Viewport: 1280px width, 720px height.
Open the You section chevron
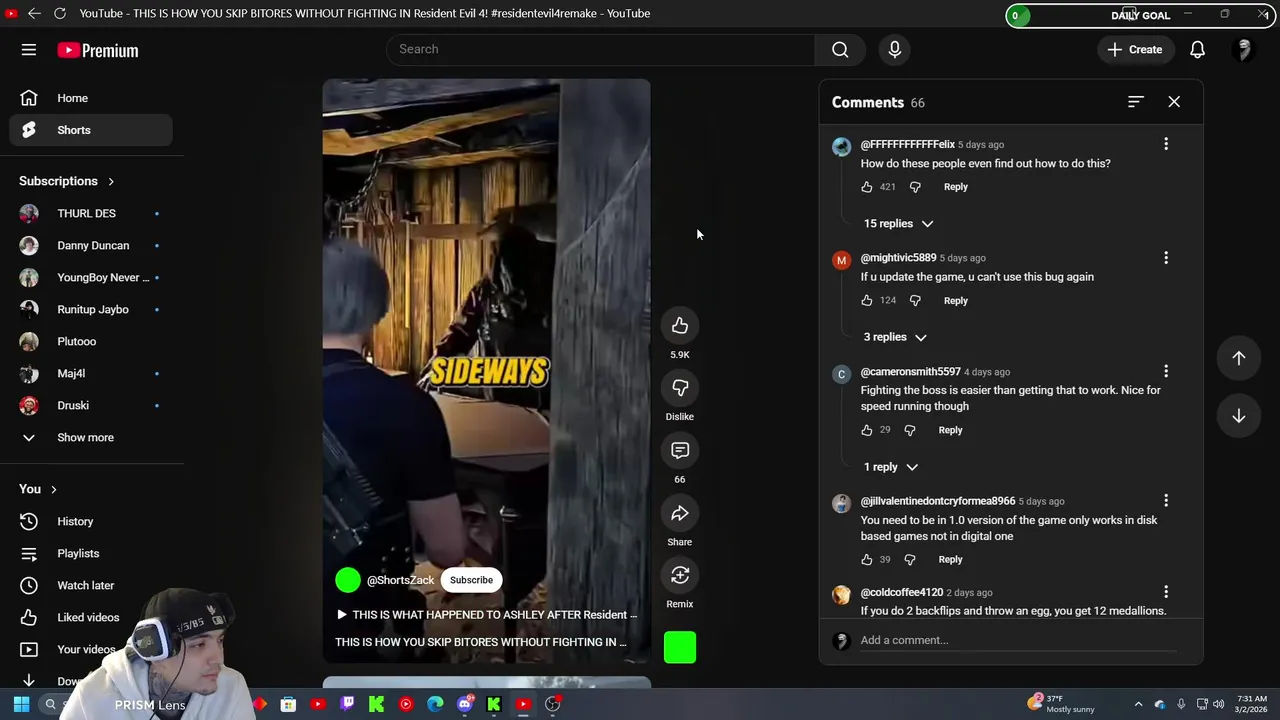point(53,489)
